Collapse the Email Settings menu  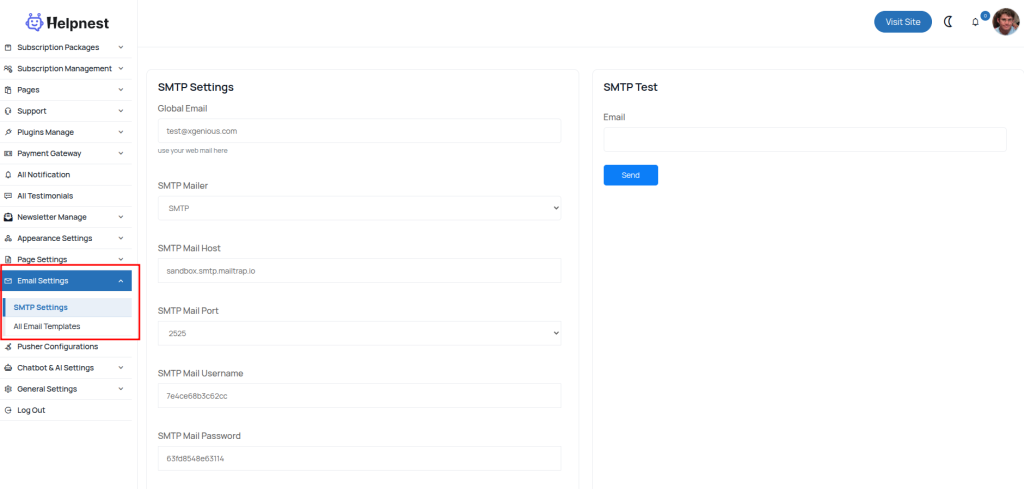(x=120, y=281)
